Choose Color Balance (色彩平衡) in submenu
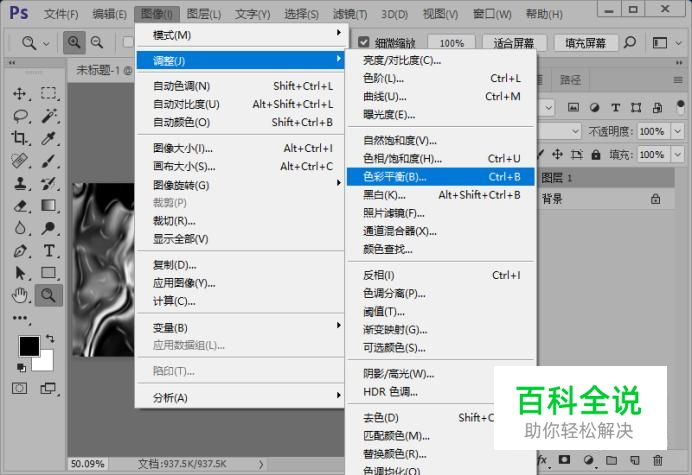Image resolution: width=692 pixels, height=475 pixels. [x=440, y=177]
